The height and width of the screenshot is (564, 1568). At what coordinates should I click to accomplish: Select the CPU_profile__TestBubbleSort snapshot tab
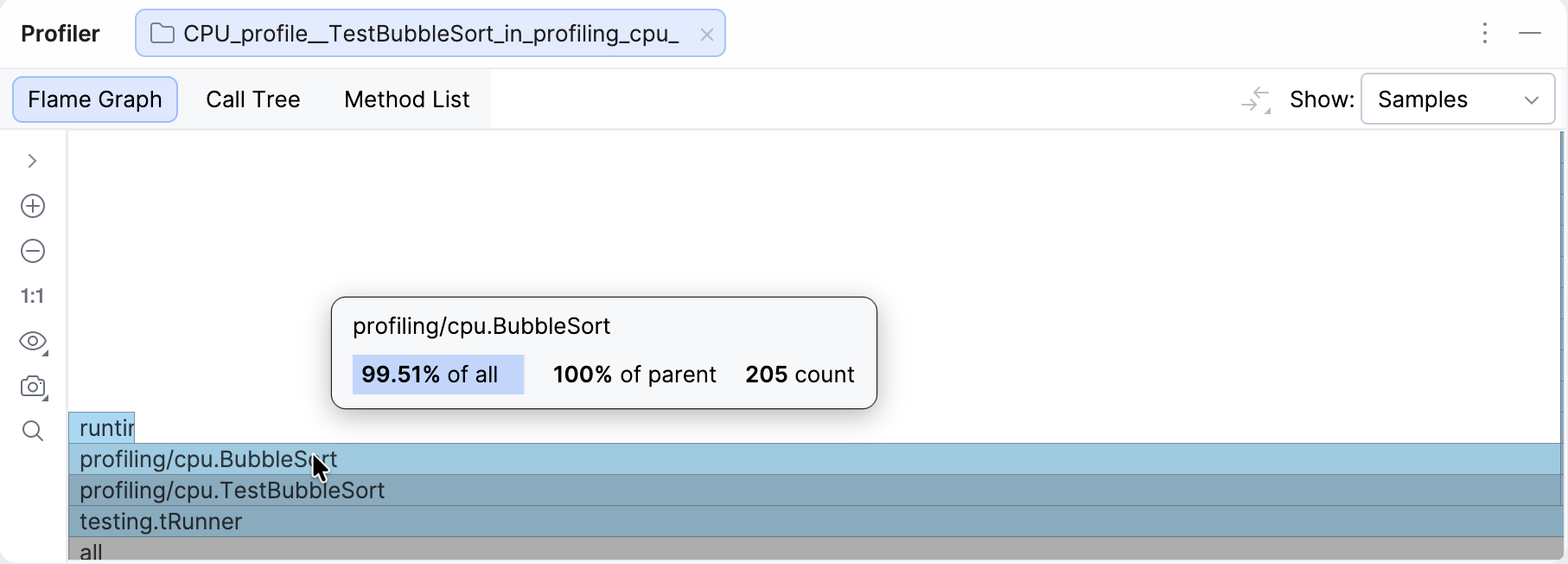[x=430, y=34]
